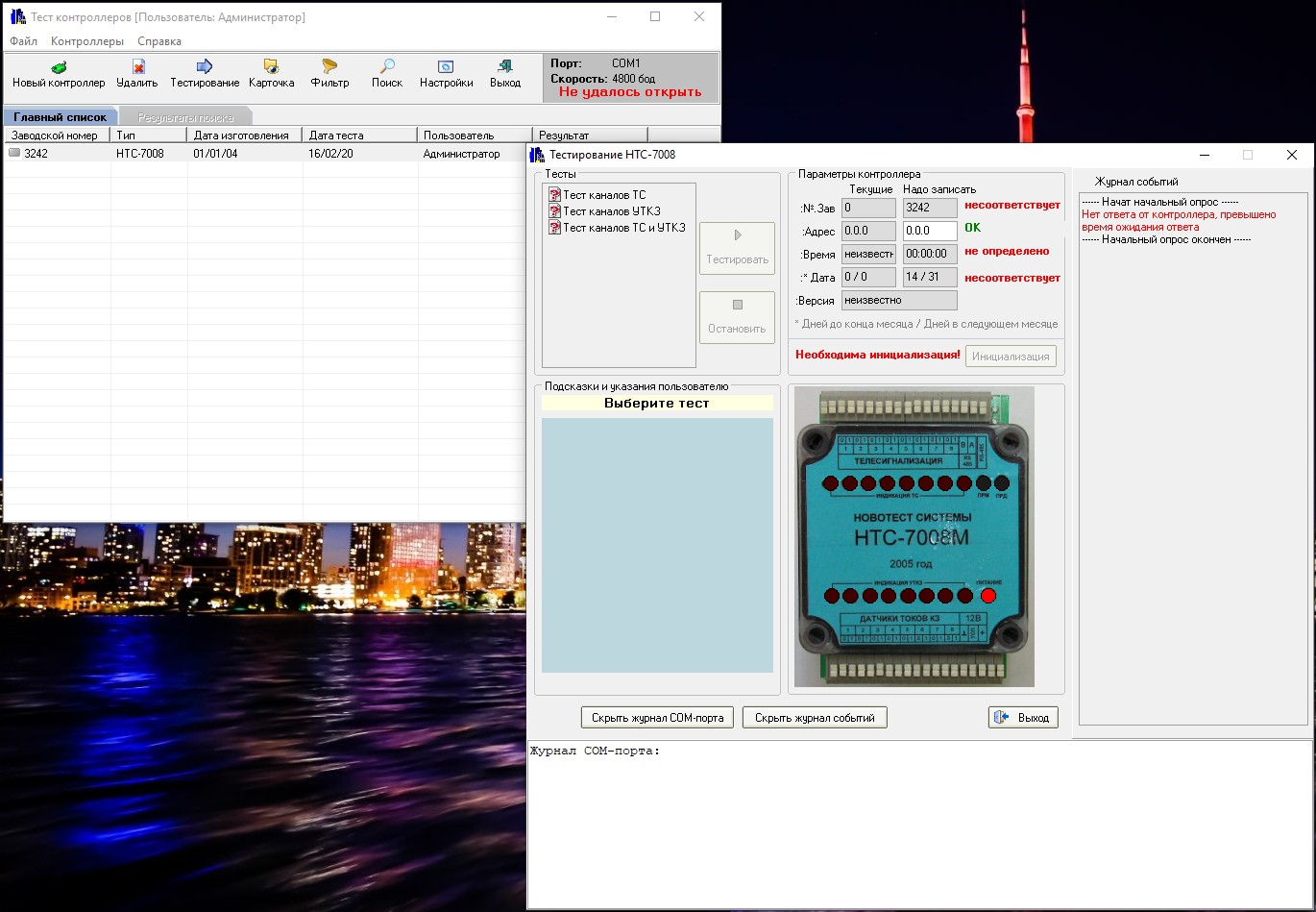The image size is (1316, 912).
Task: Click the Удалить toolbar icon
Action: point(137,67)
